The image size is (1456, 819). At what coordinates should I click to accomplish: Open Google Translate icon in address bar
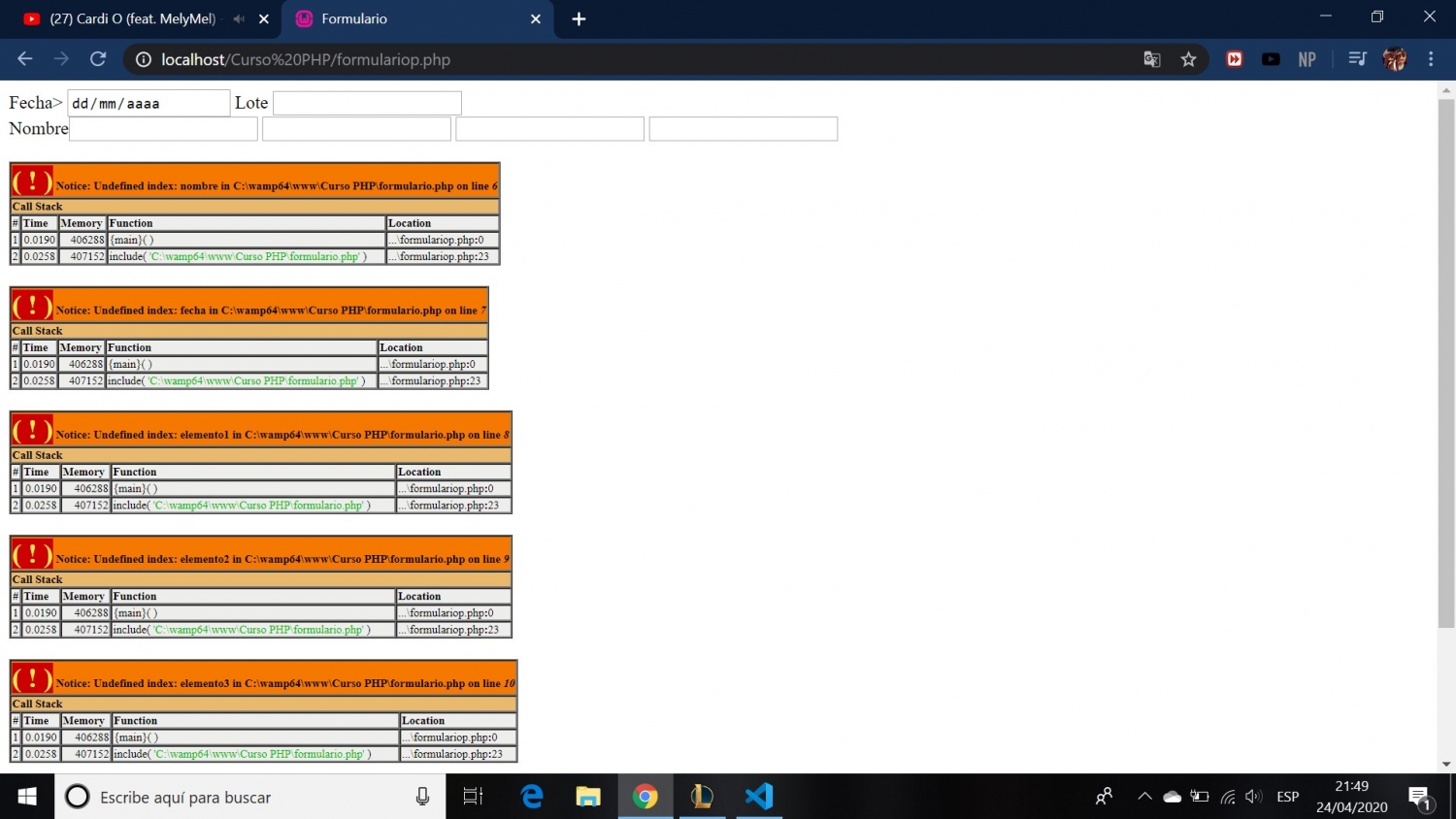tap(1152, 59)
